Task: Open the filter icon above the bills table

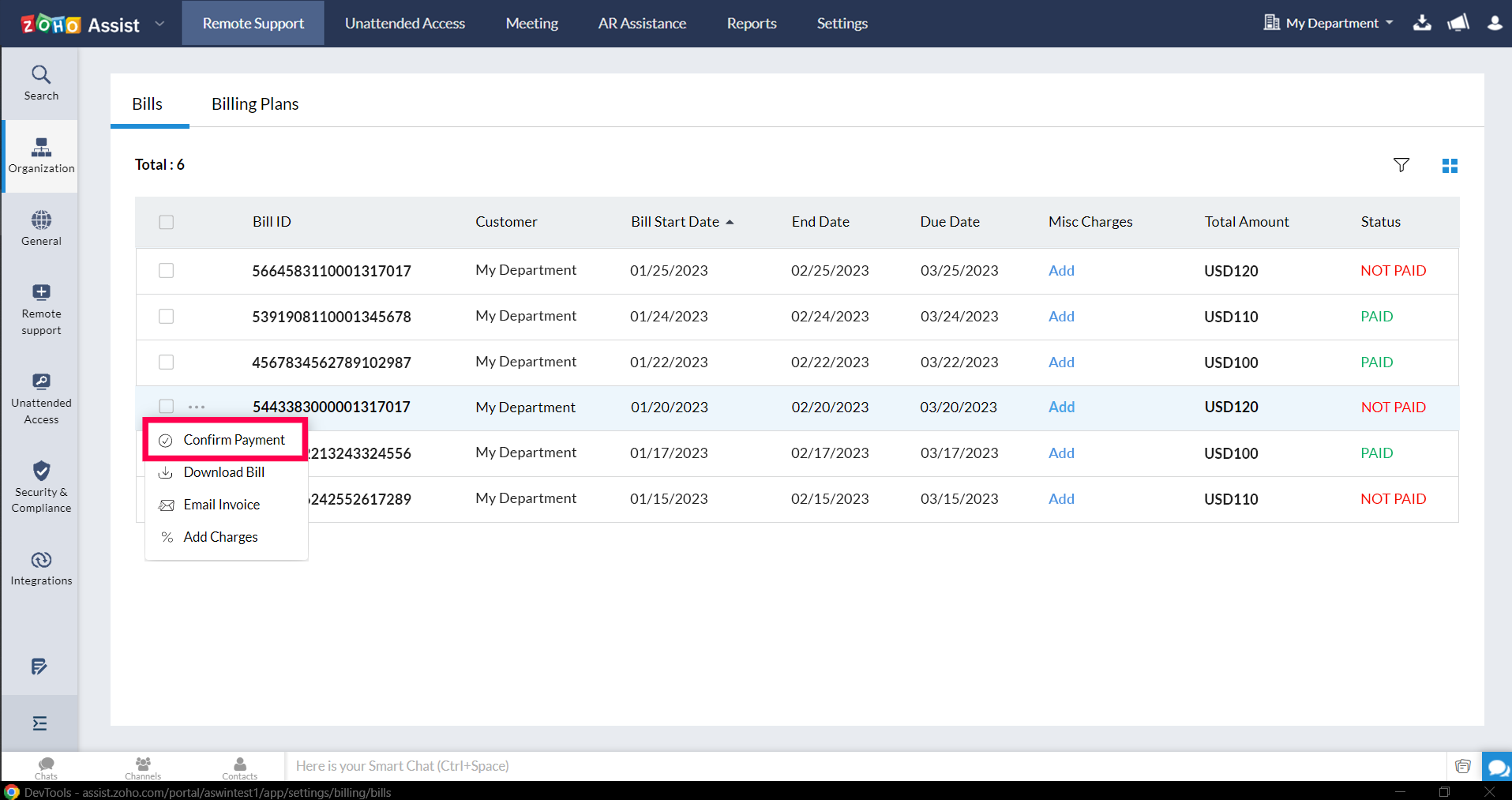Action: (x=1401, y=165)
